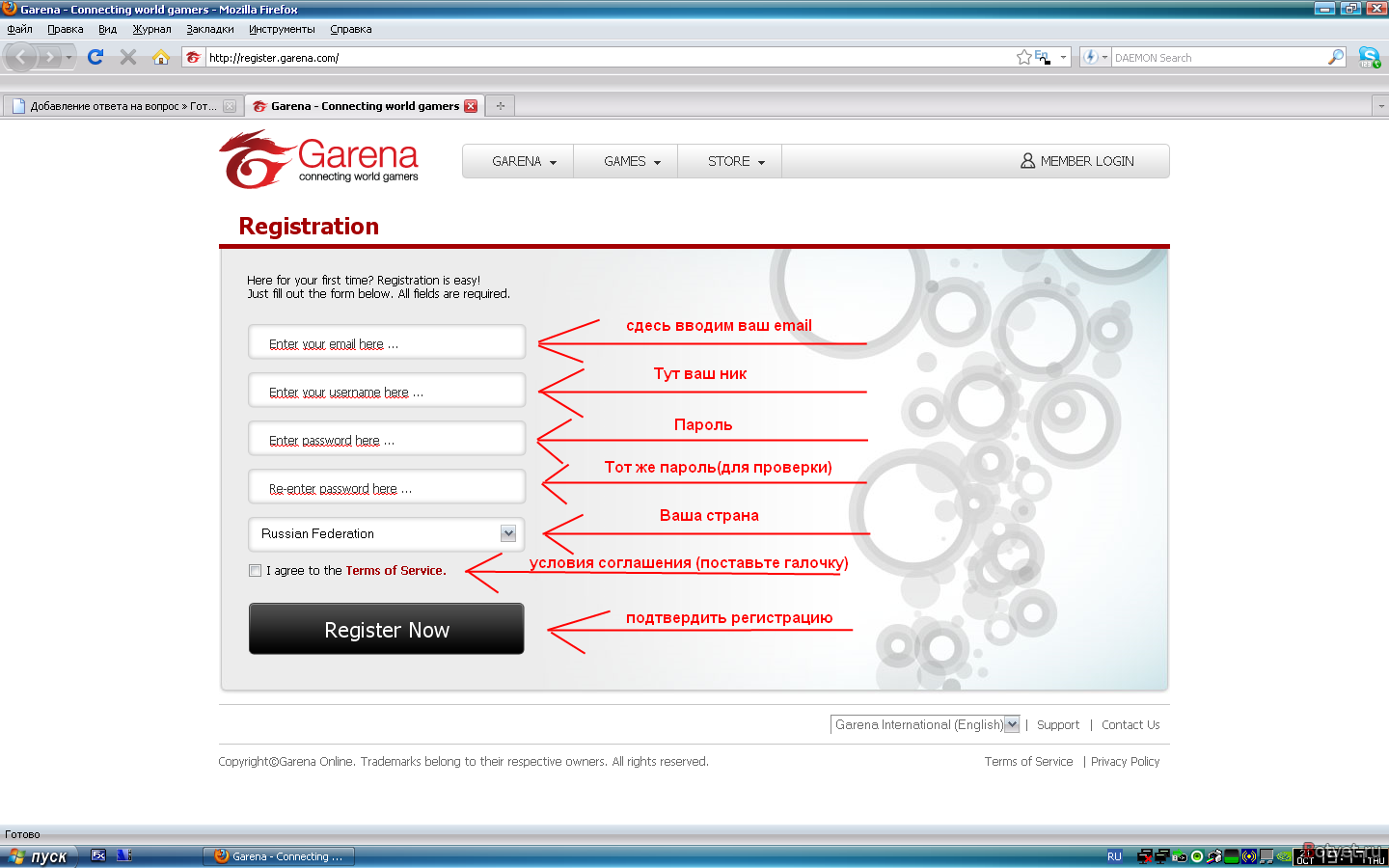Click inside the DAEMON Search box
This screenshot has width=1389, height=868.
pyautogui.click(x=1218, y=57)
